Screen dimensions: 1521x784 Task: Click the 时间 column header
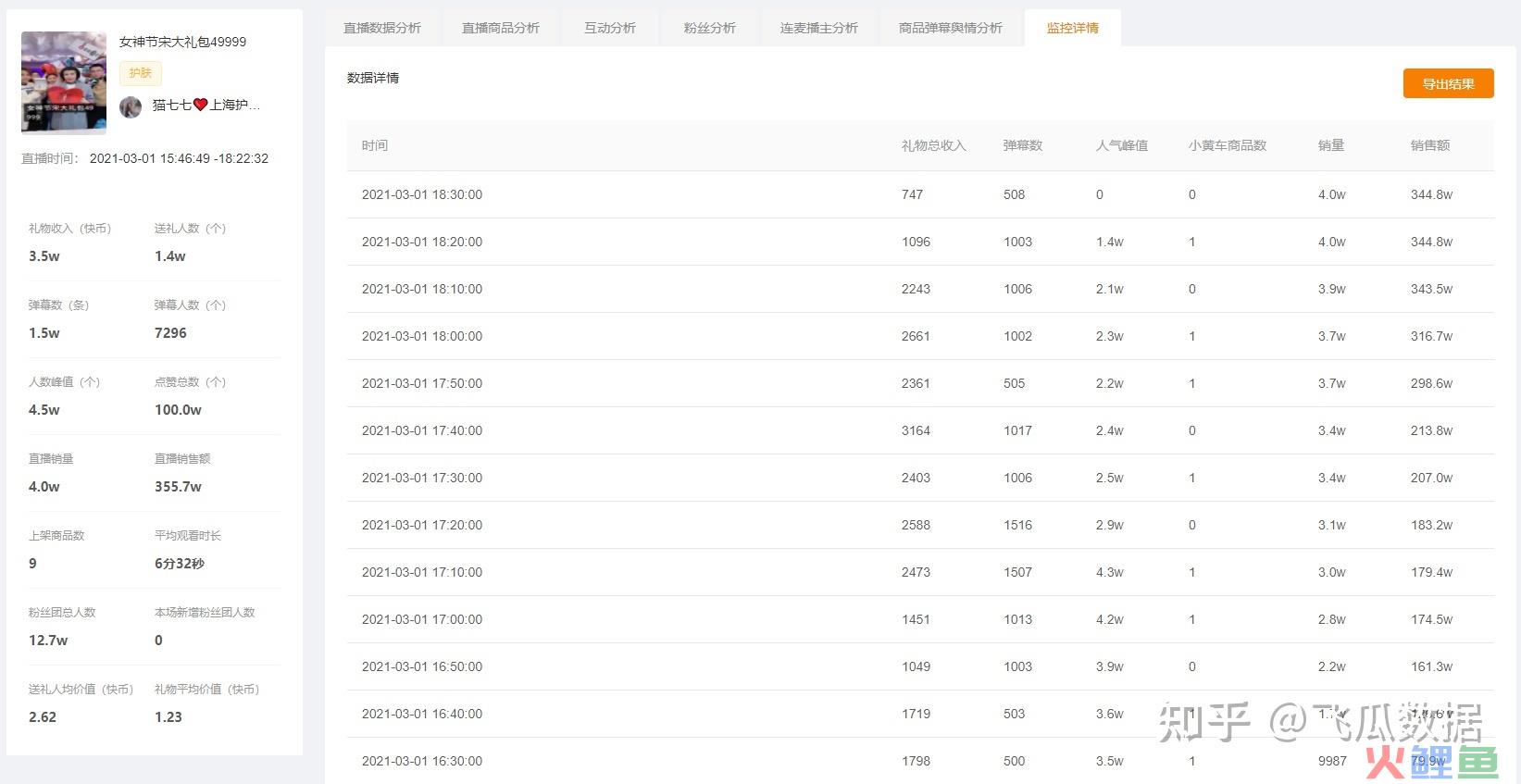[375, 145]
